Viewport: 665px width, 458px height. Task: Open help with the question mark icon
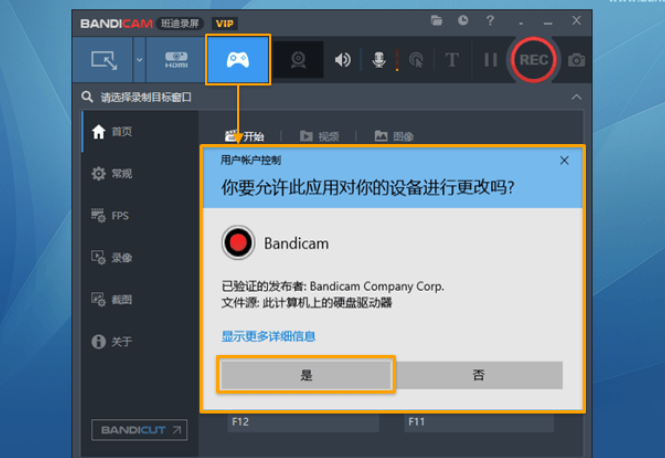(490, 20)
